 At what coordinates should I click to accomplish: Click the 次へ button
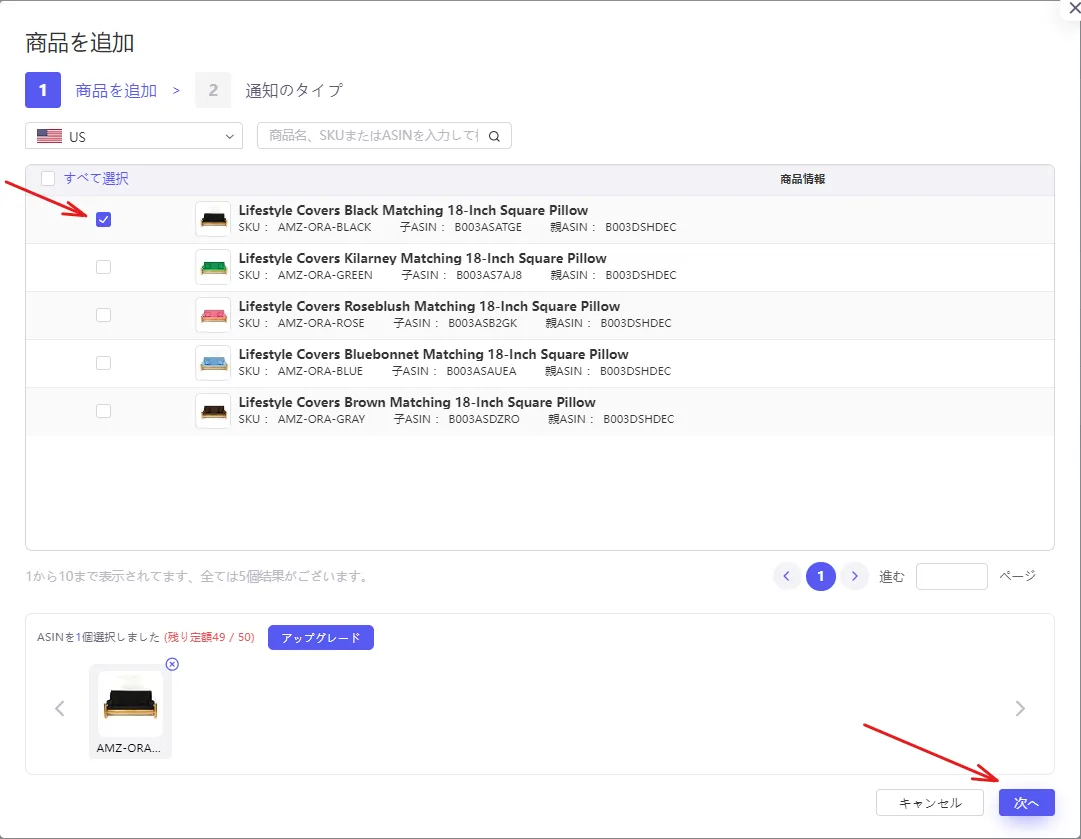(1027, 802)
